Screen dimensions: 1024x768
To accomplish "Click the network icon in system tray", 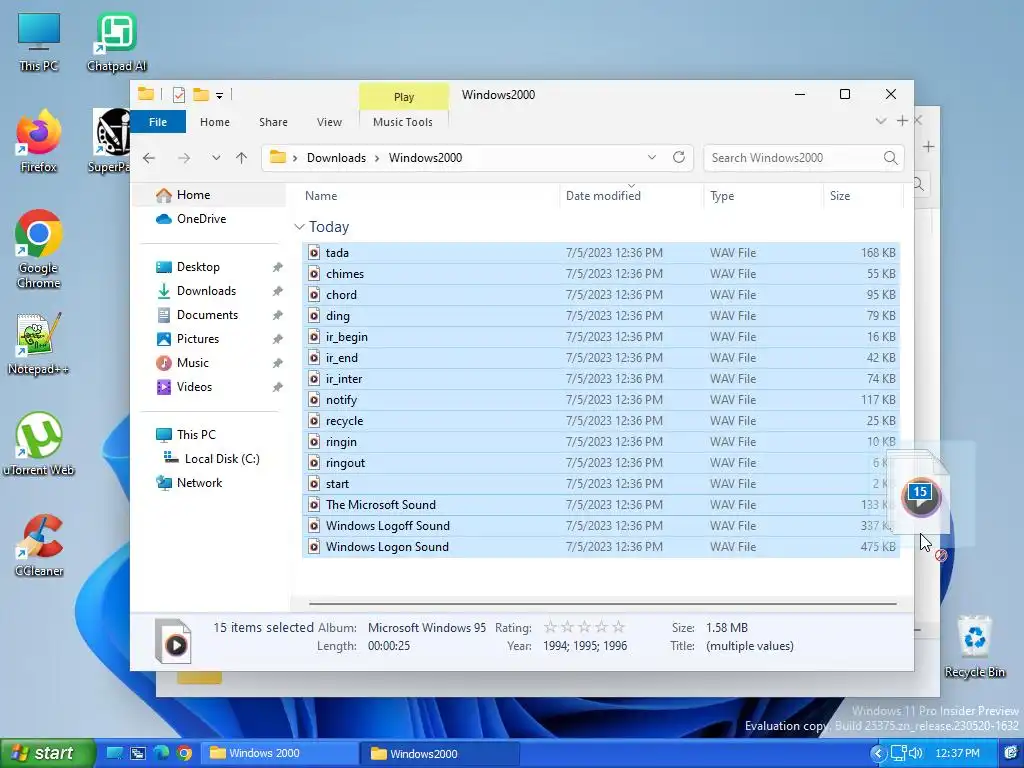I will pos(899,753).
